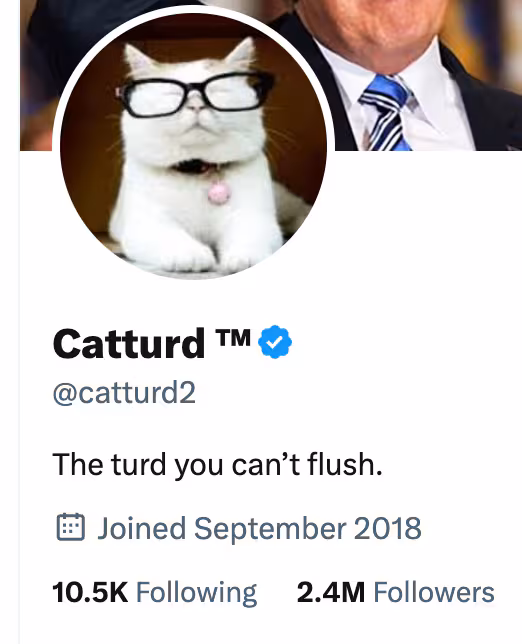Click the blue striped tie in banner
The image size is (522, 644).
point(386,113)
